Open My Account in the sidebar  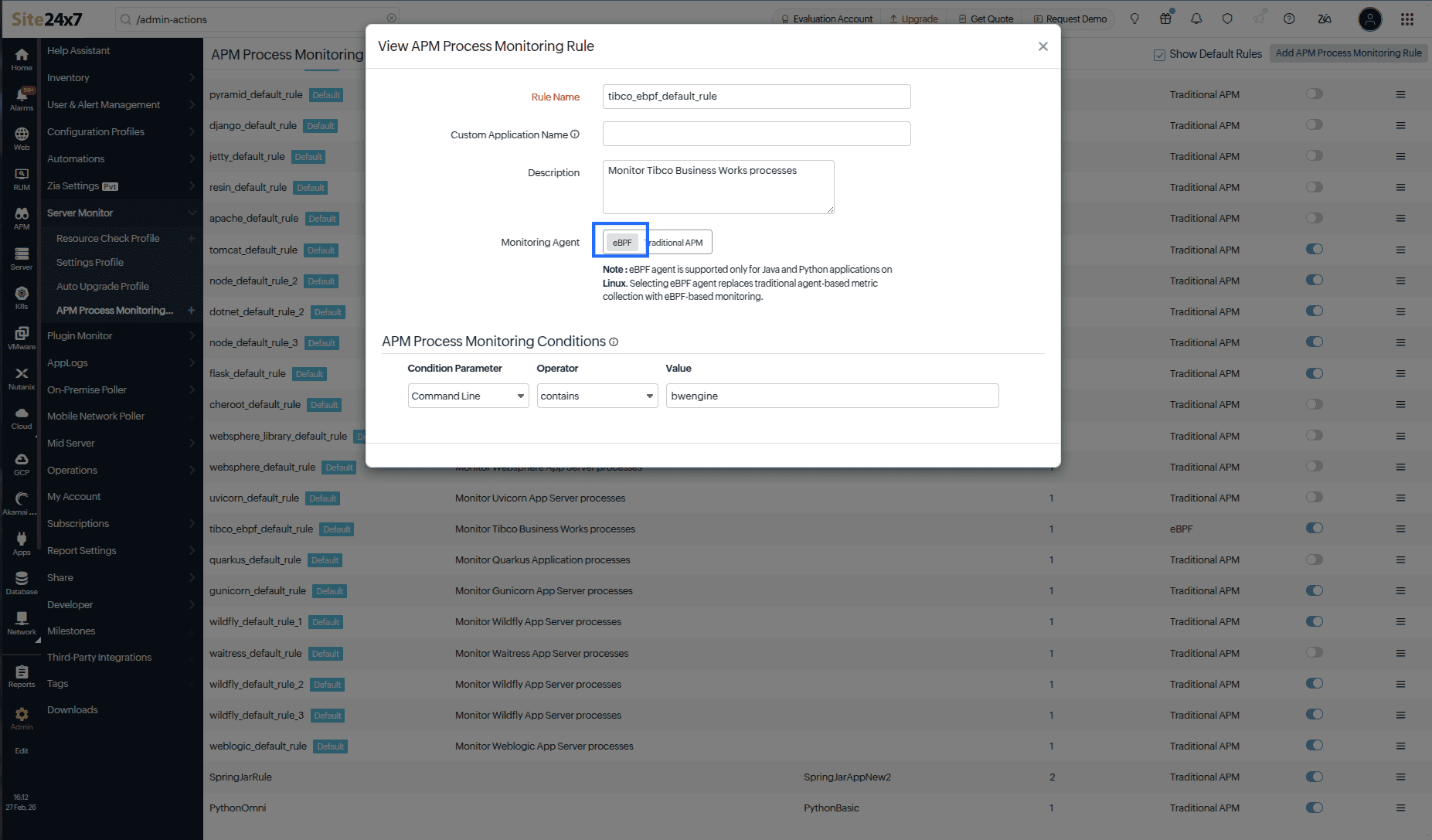pyautogui.click(x=74, y=496)
